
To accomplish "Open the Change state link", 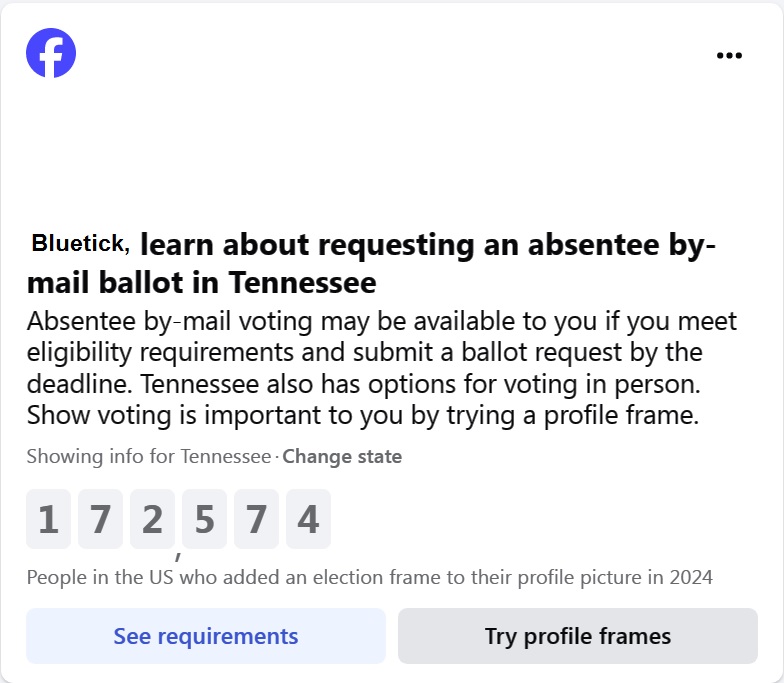I will [x=342, y=457].
